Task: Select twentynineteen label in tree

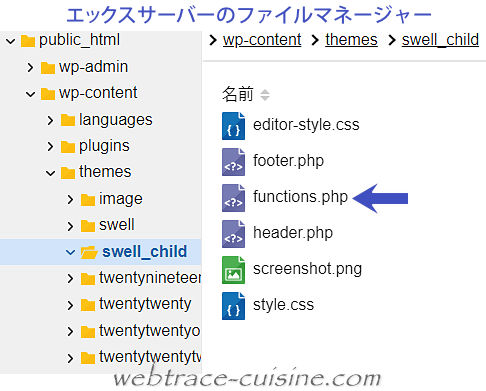Action: 150,278
